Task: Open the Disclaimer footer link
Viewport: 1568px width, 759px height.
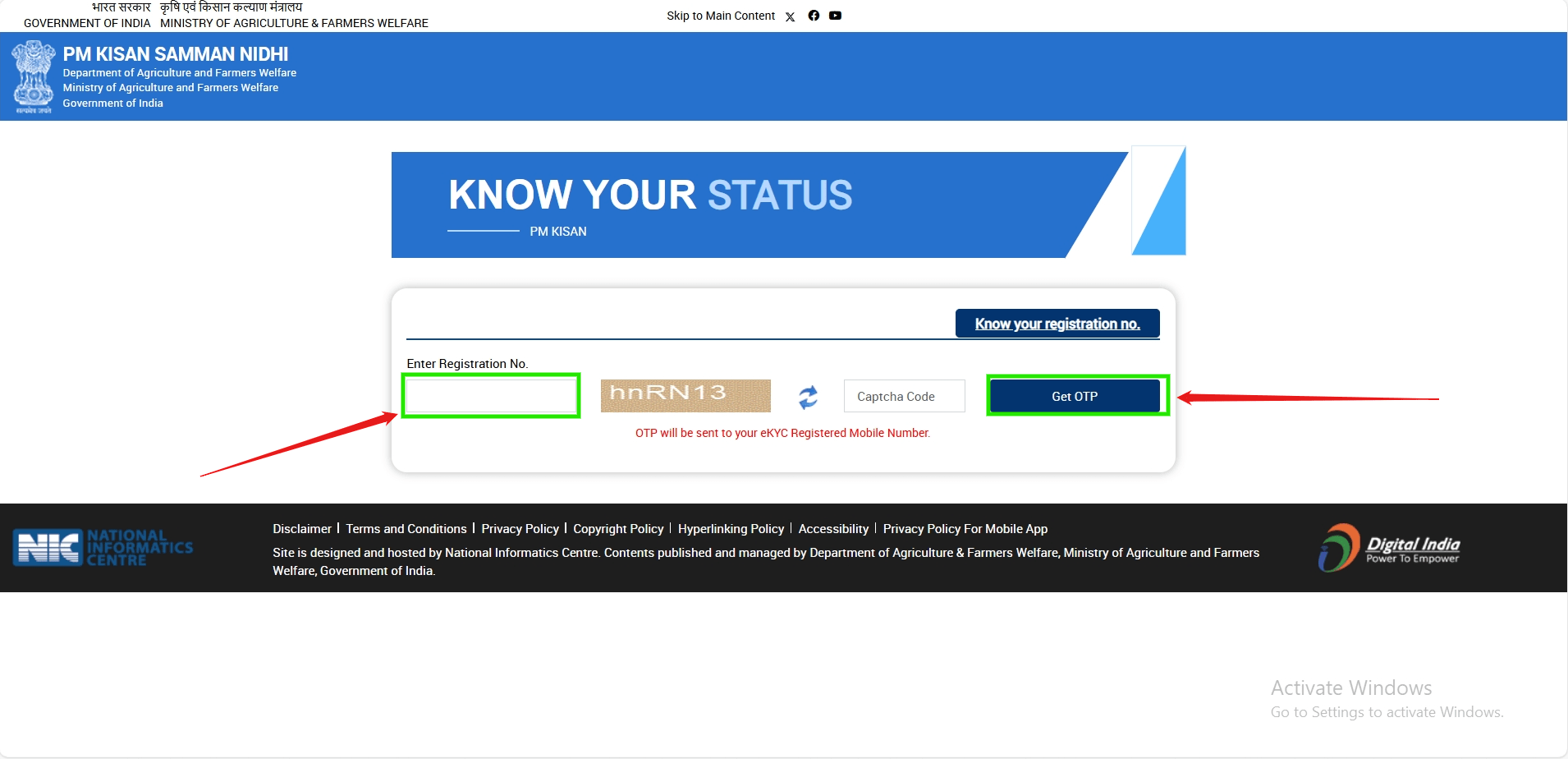Action: click(x=302, y=529)
